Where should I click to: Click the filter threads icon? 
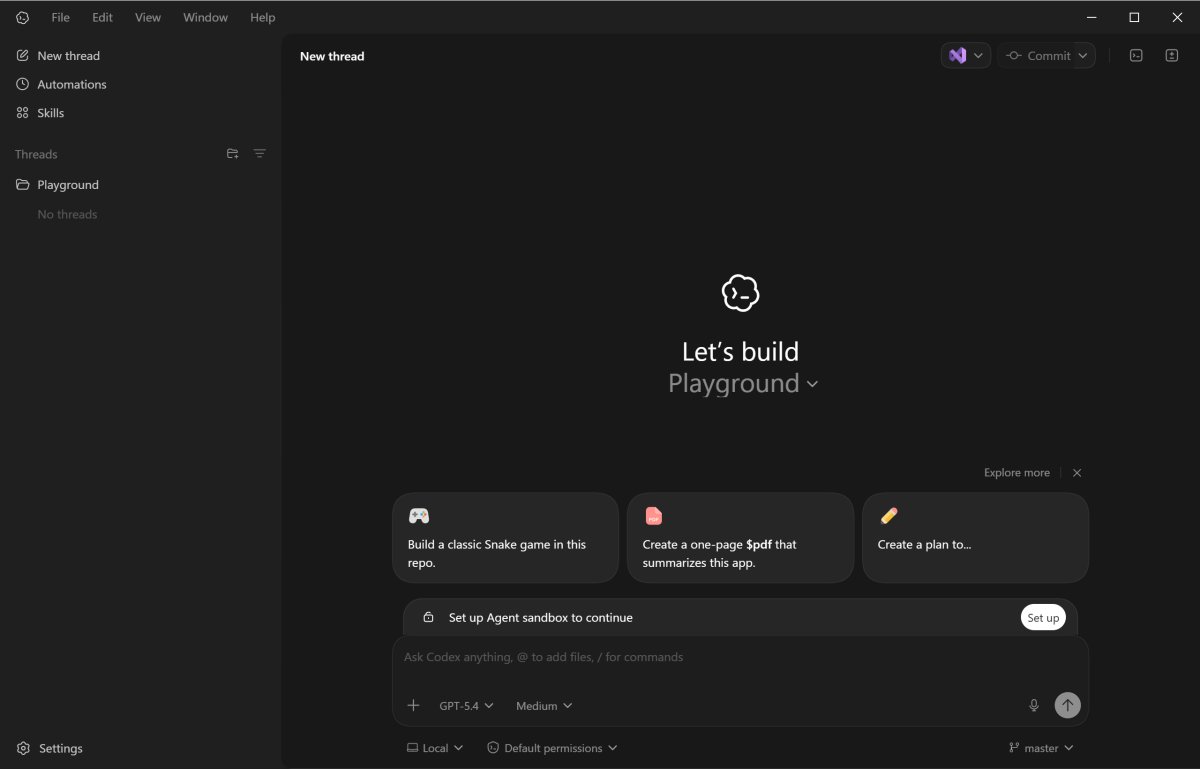260,154
